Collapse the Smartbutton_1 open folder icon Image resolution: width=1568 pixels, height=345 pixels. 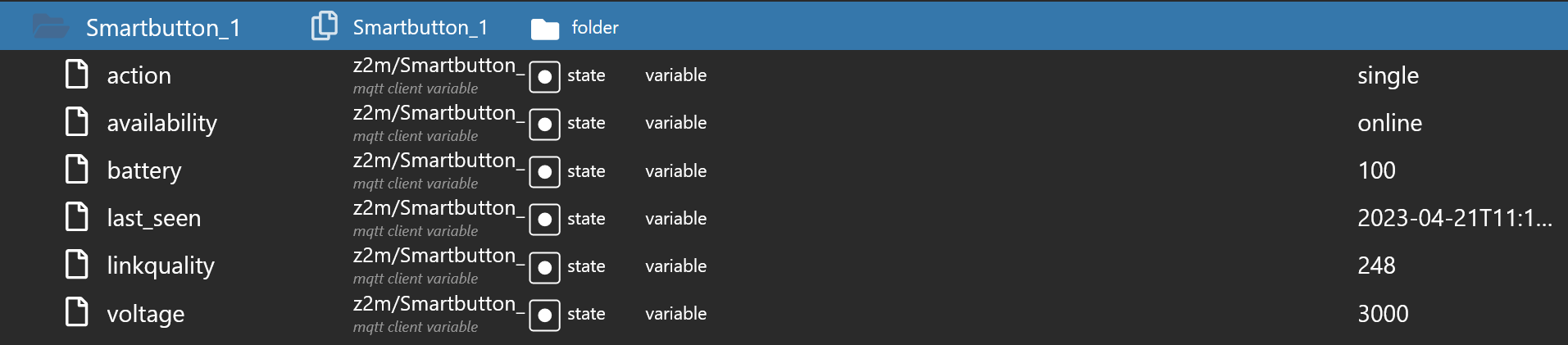[51, 27]
